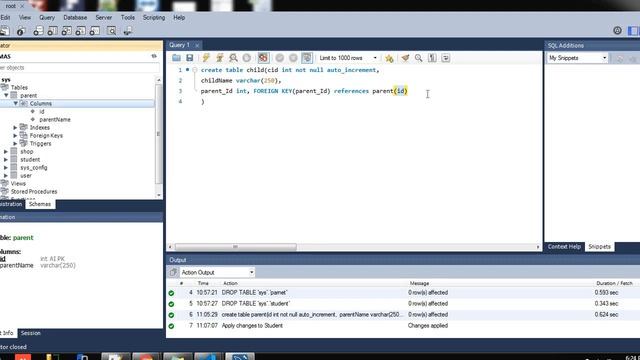
Task: Refresh the schemas list
Action: click(x=154, y=56)
